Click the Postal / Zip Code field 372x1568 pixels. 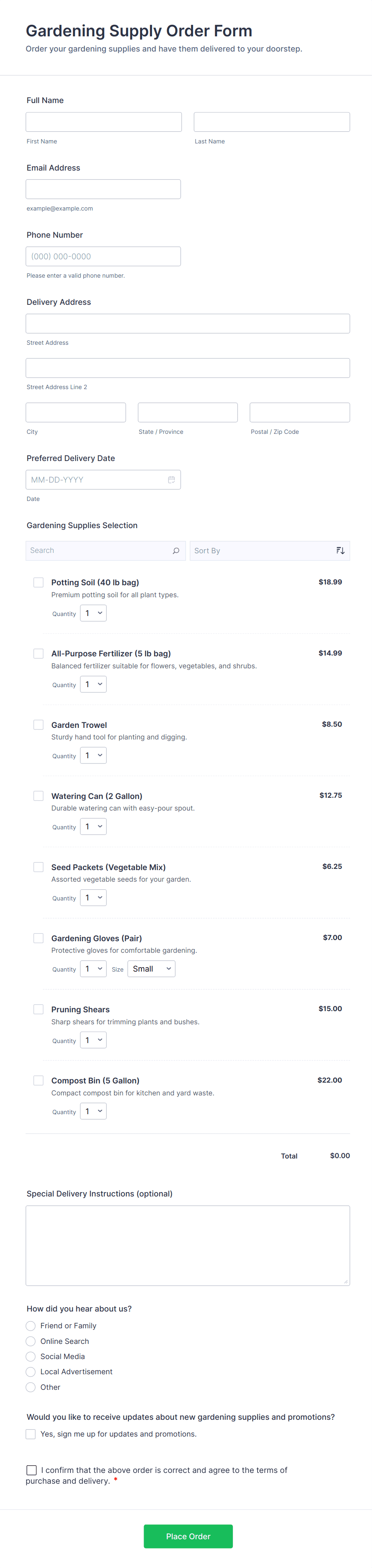tap(300, 412)
